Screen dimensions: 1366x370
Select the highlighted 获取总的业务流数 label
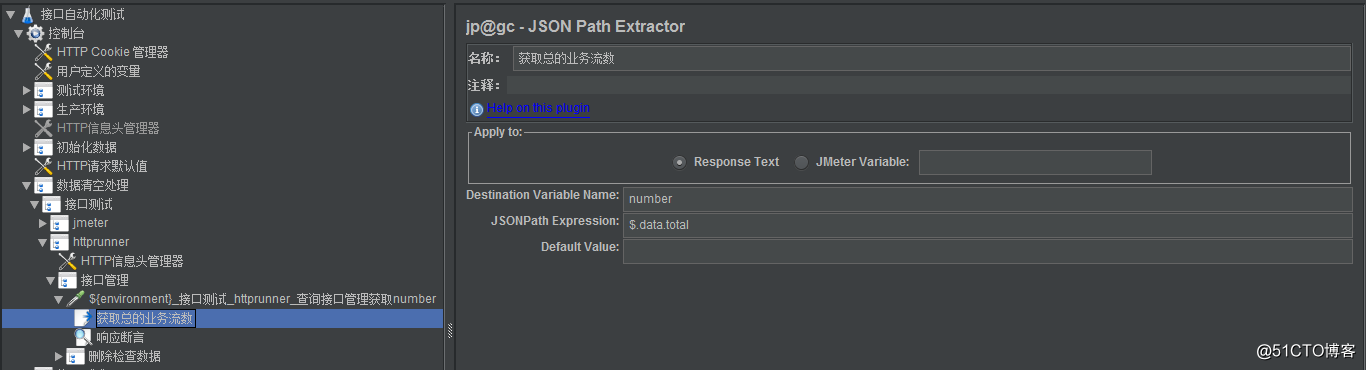tap(145, 318)
